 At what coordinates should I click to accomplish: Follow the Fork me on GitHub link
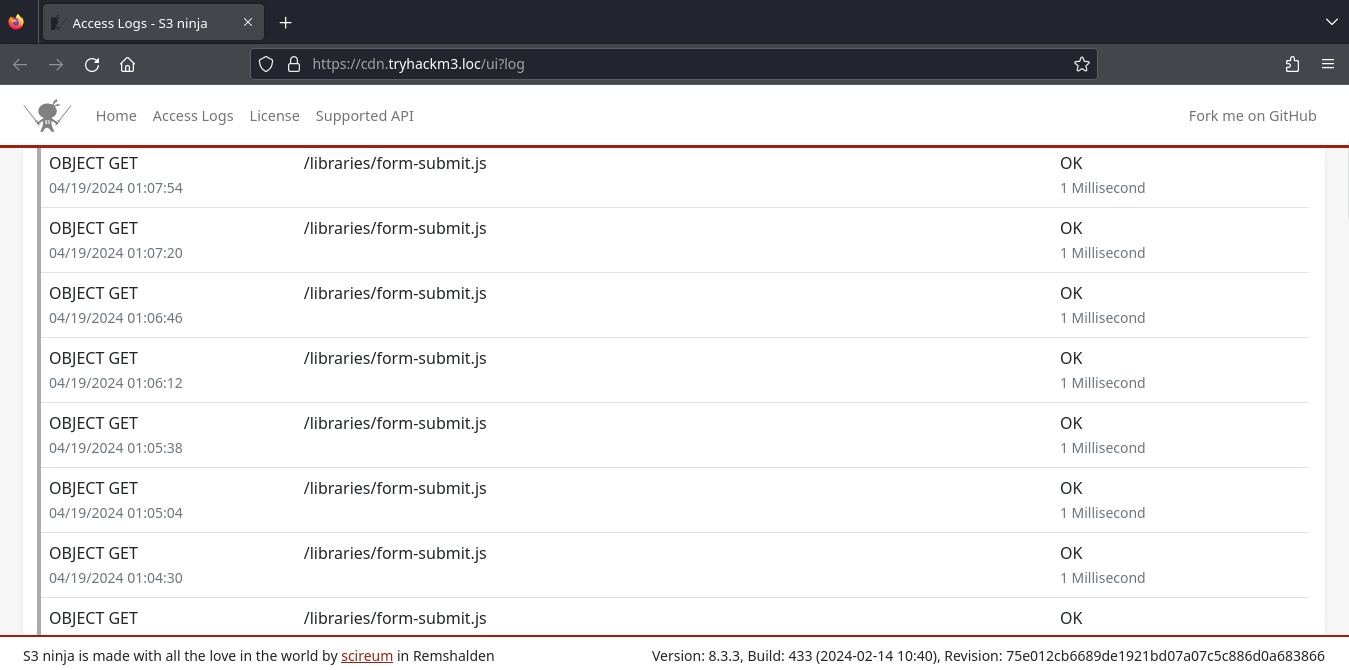(x=1252, y=116)
